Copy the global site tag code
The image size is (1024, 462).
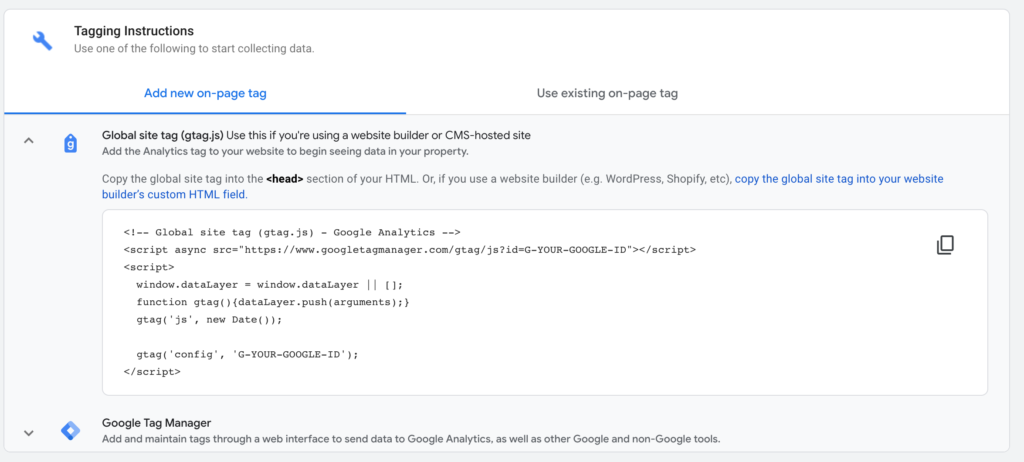pyautogui.click(x=945, y=245)
